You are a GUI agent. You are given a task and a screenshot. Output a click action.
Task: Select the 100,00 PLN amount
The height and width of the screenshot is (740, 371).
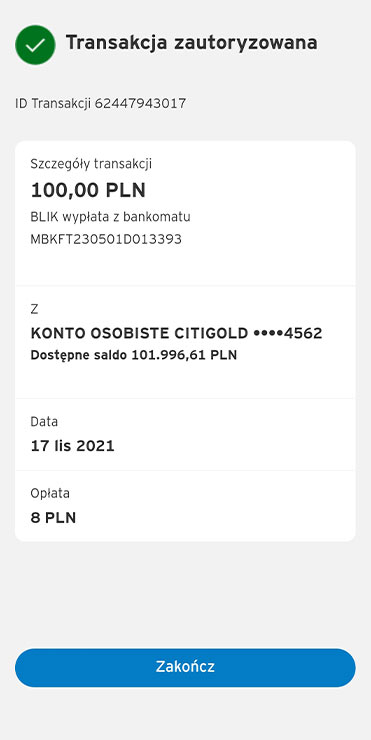tap(88, 190)
